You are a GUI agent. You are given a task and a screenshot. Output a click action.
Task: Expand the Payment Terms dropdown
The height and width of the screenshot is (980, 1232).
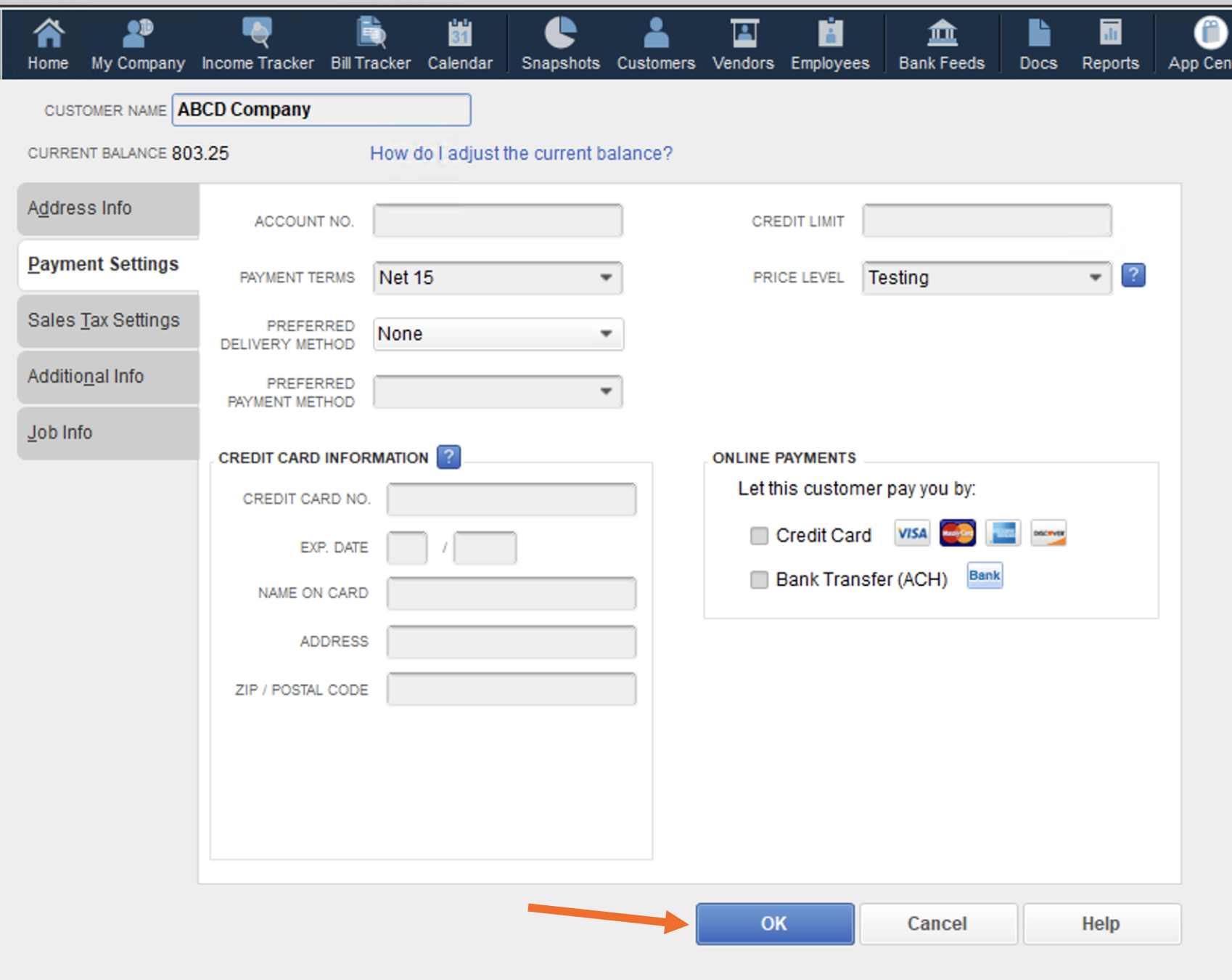pyautogui.click(x=606, y=278)
